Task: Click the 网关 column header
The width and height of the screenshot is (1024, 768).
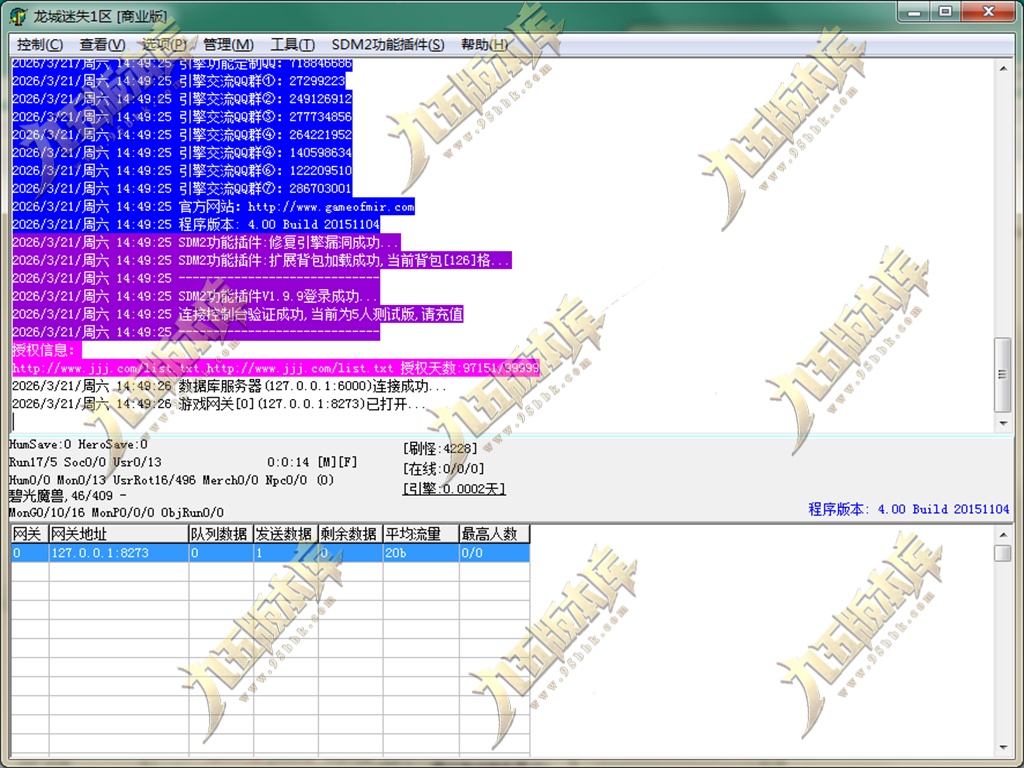Action: click(x=29, y=534)
